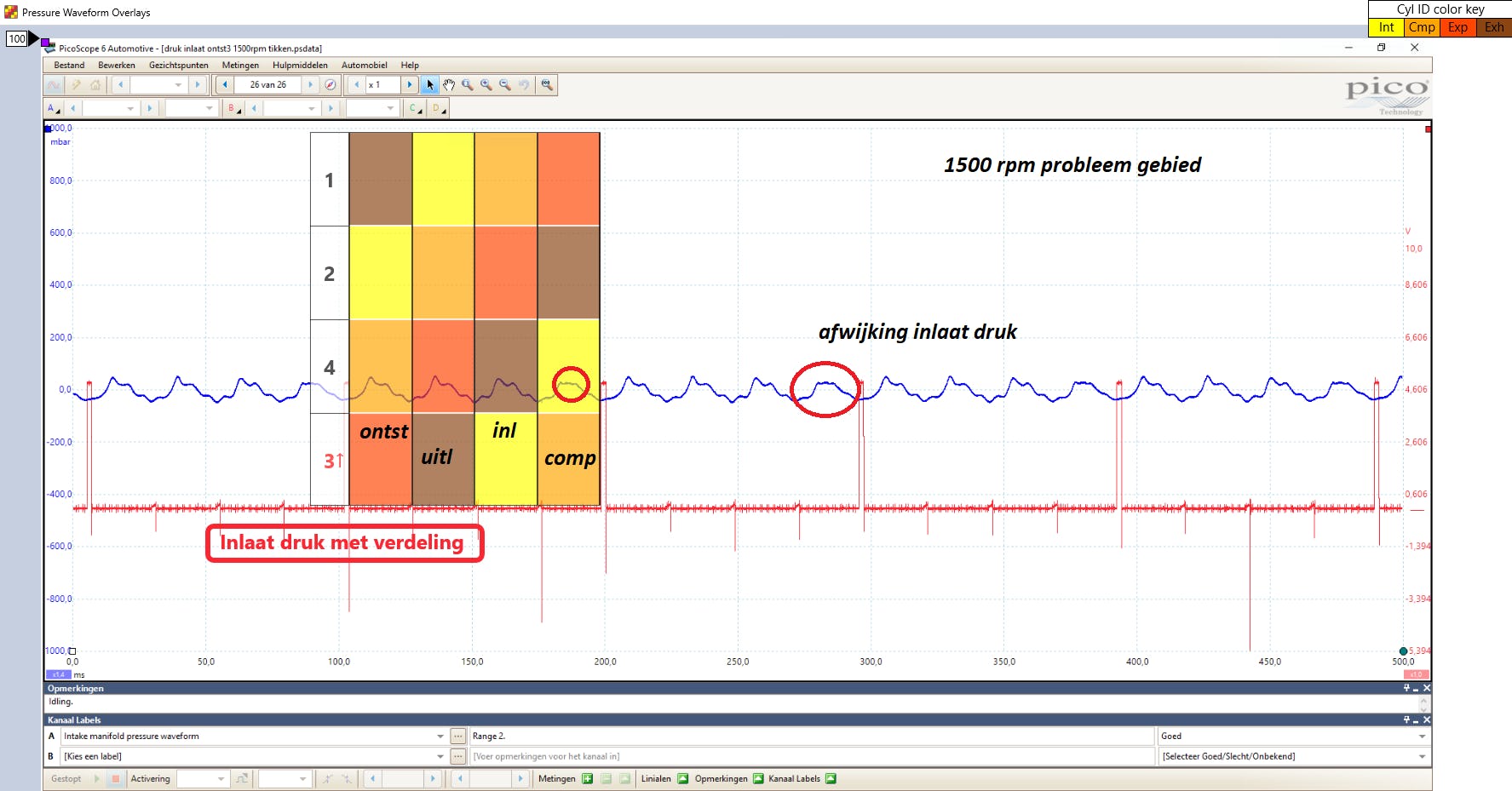Expand Channel B Goed/Slecht/Onbekend dropdown
The image size is (1512, 791).
[1422, 756]
